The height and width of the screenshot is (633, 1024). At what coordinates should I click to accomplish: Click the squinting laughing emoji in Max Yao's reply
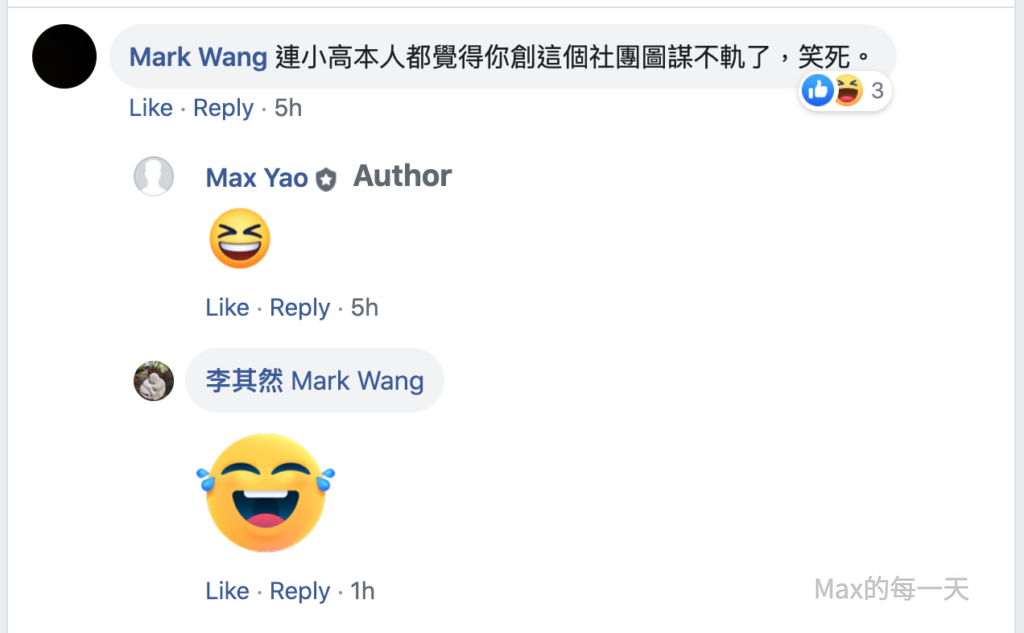tap(240, 238)
